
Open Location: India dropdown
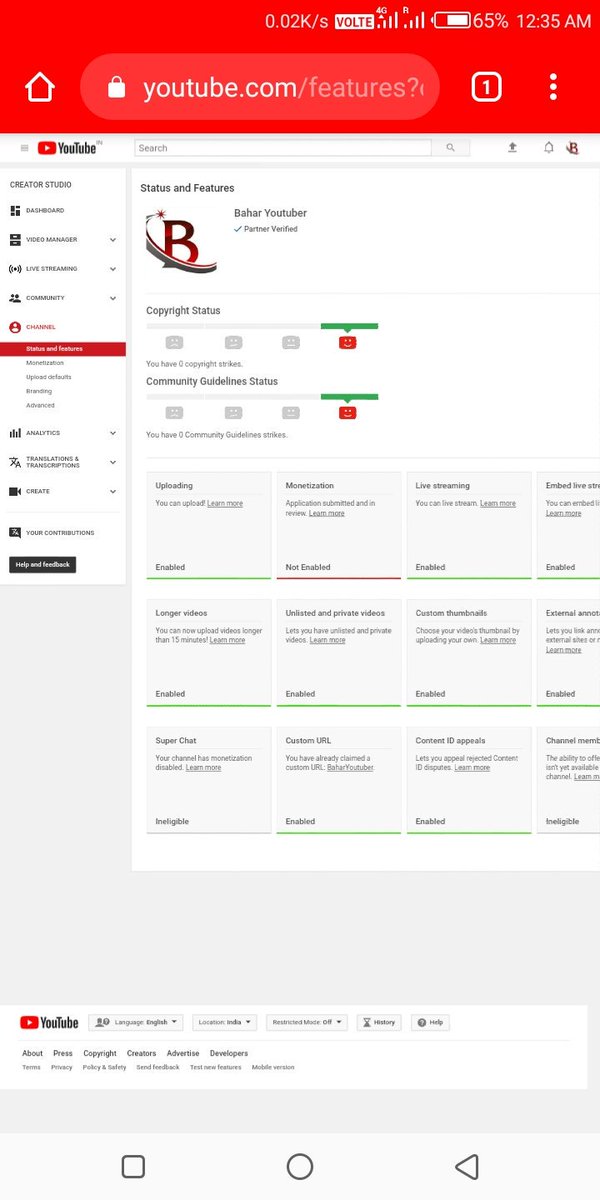225,1022
